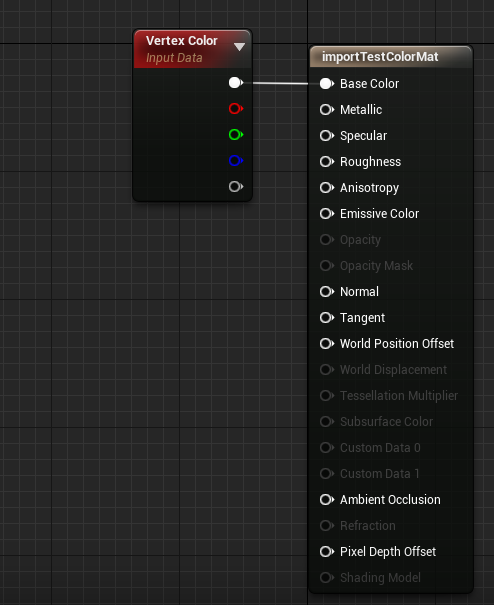Click the green G output pin

point(235,135)
